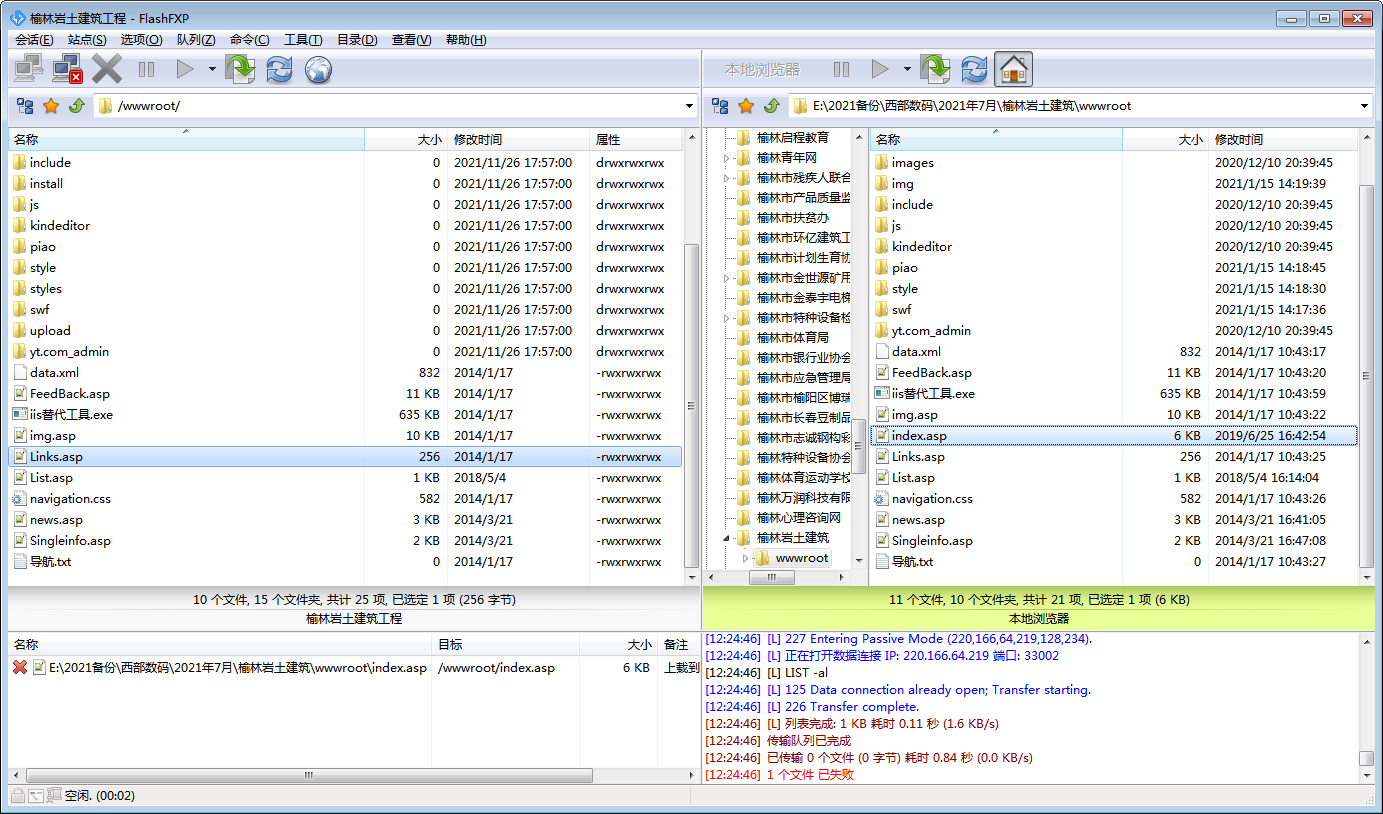Screen dimensions: 1383x814
Task: Click the Abort X icon in remote toolbar
Action: pos(107,69)
